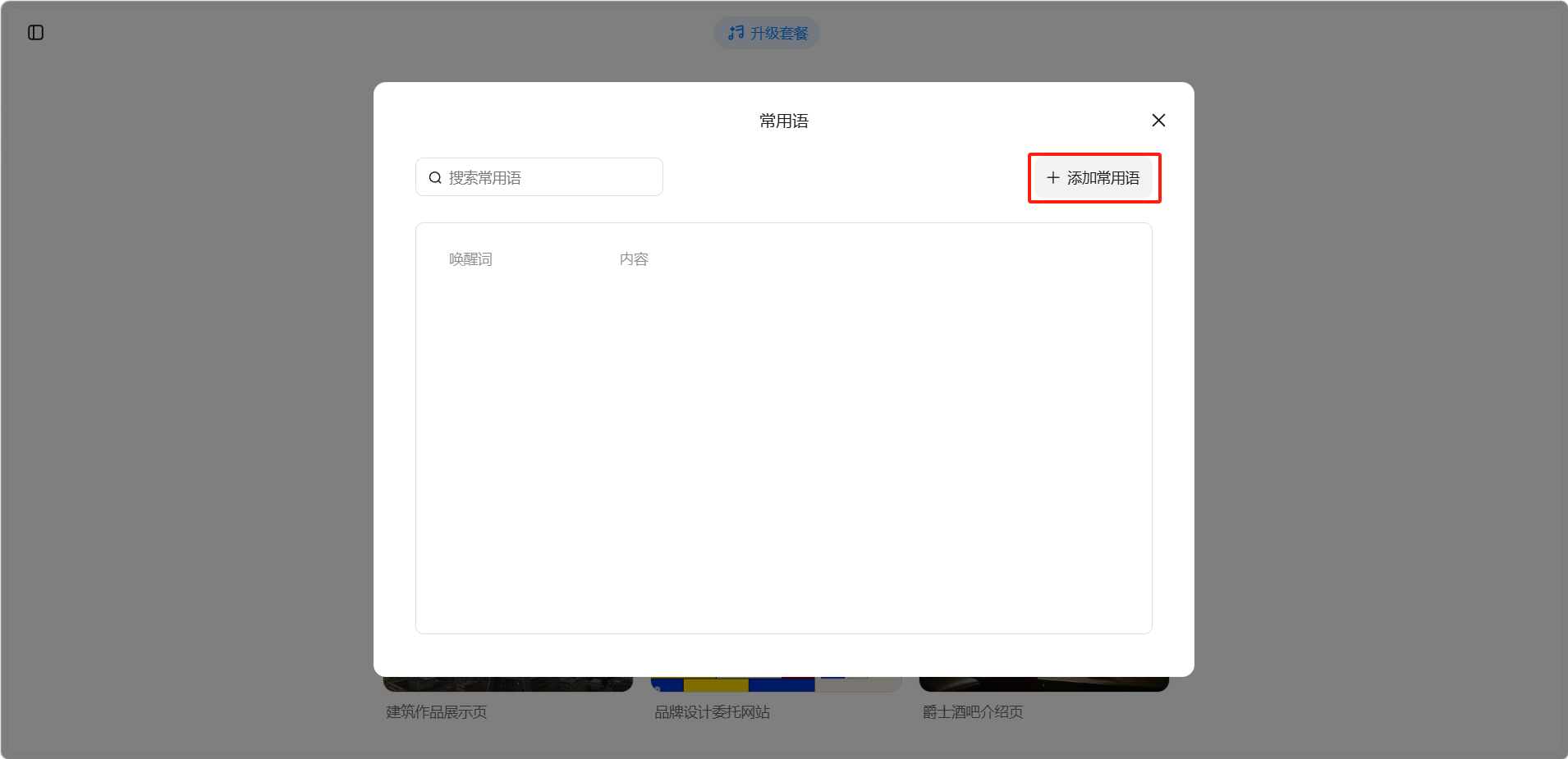
Task: Click the plus icon in 添加常用语
Action: point(1053,178)
